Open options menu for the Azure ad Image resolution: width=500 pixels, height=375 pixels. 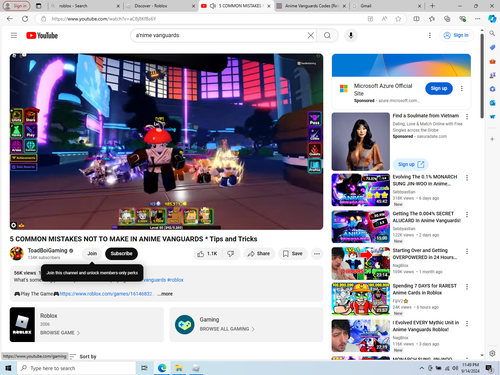[462, 88]
